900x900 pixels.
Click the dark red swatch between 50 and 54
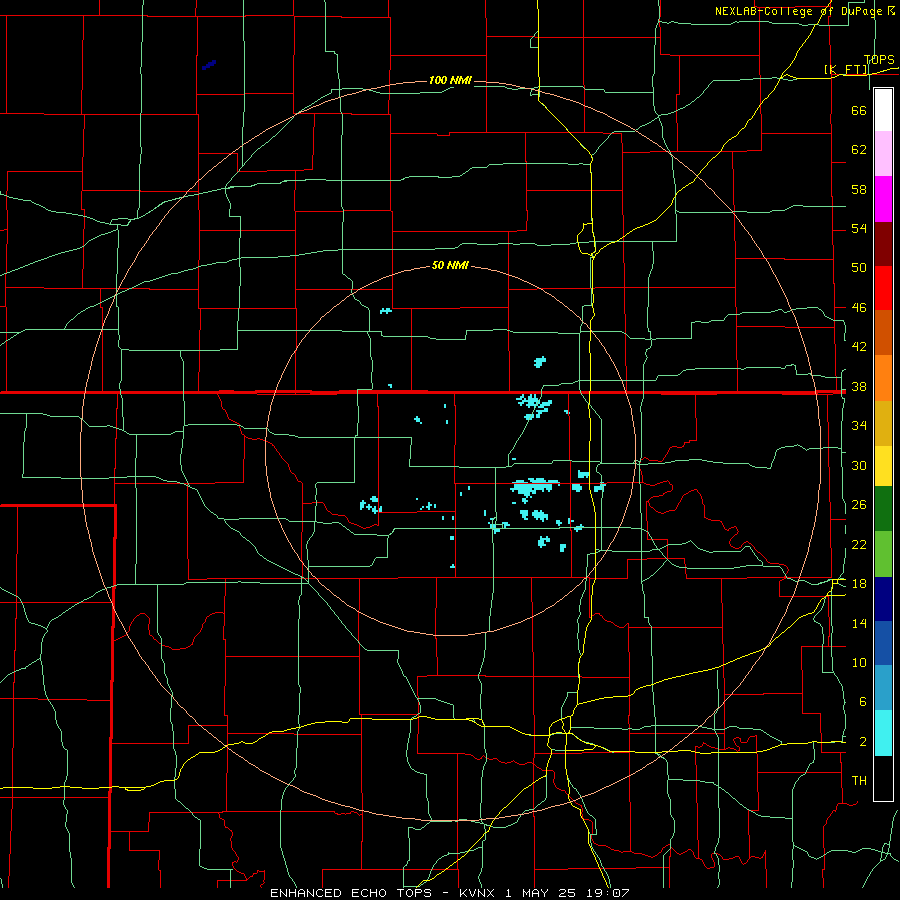coord(883,243)
